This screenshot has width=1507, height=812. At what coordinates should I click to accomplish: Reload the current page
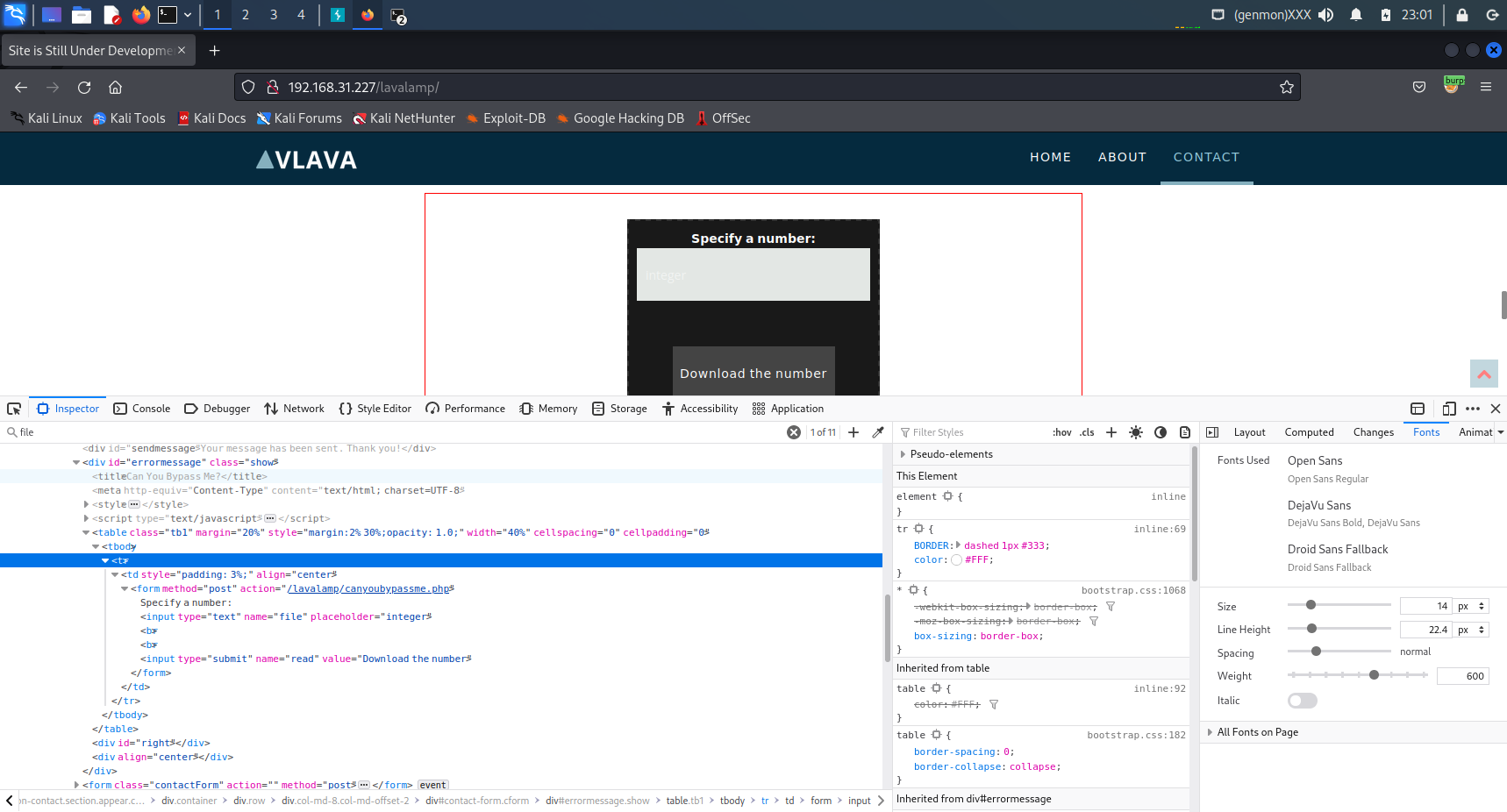coord(84,87)
